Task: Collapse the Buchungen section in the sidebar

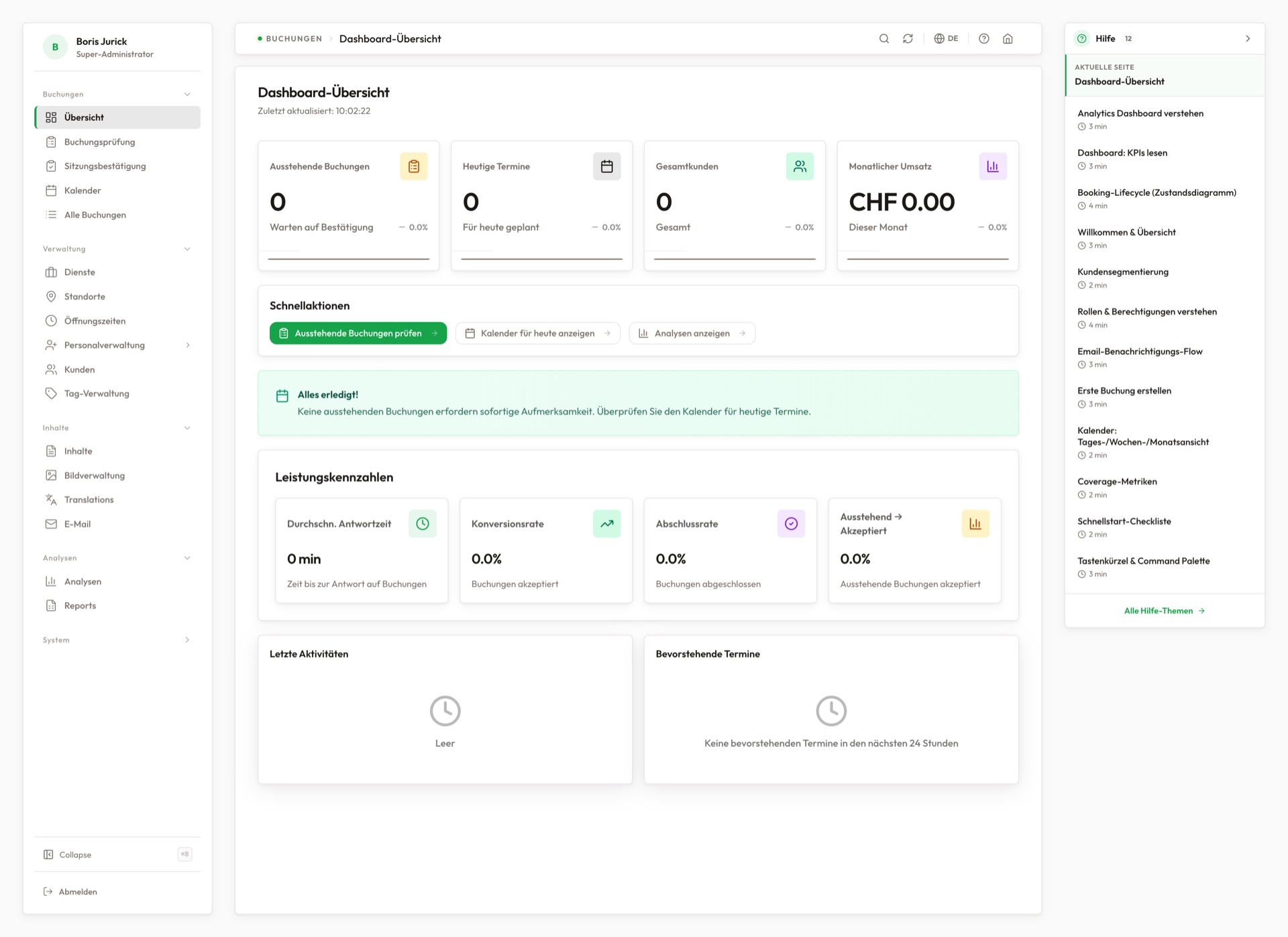Action: (187, 94)
